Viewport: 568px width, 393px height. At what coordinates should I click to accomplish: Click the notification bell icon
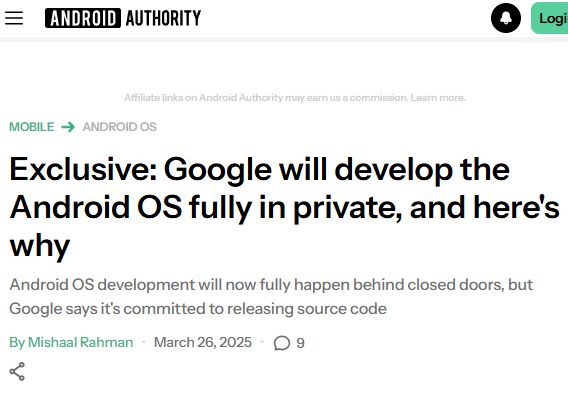pyautogui.click(x=506, y=18)
